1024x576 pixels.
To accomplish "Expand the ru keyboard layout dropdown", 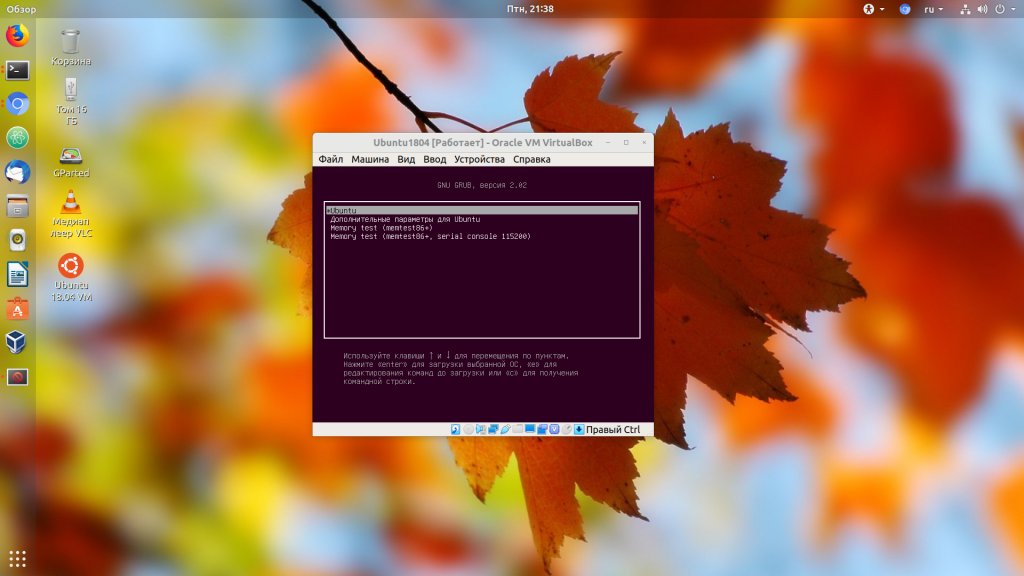I will 933,9.
